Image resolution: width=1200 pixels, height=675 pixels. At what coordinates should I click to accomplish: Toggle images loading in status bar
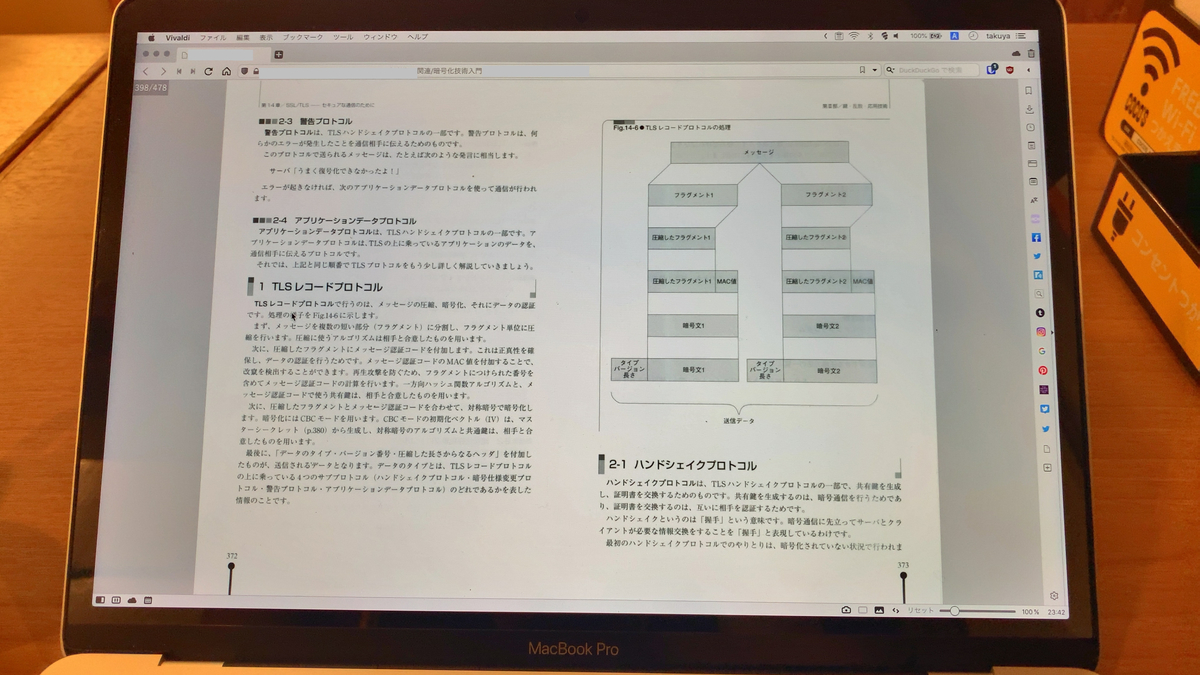coord(879,610)
